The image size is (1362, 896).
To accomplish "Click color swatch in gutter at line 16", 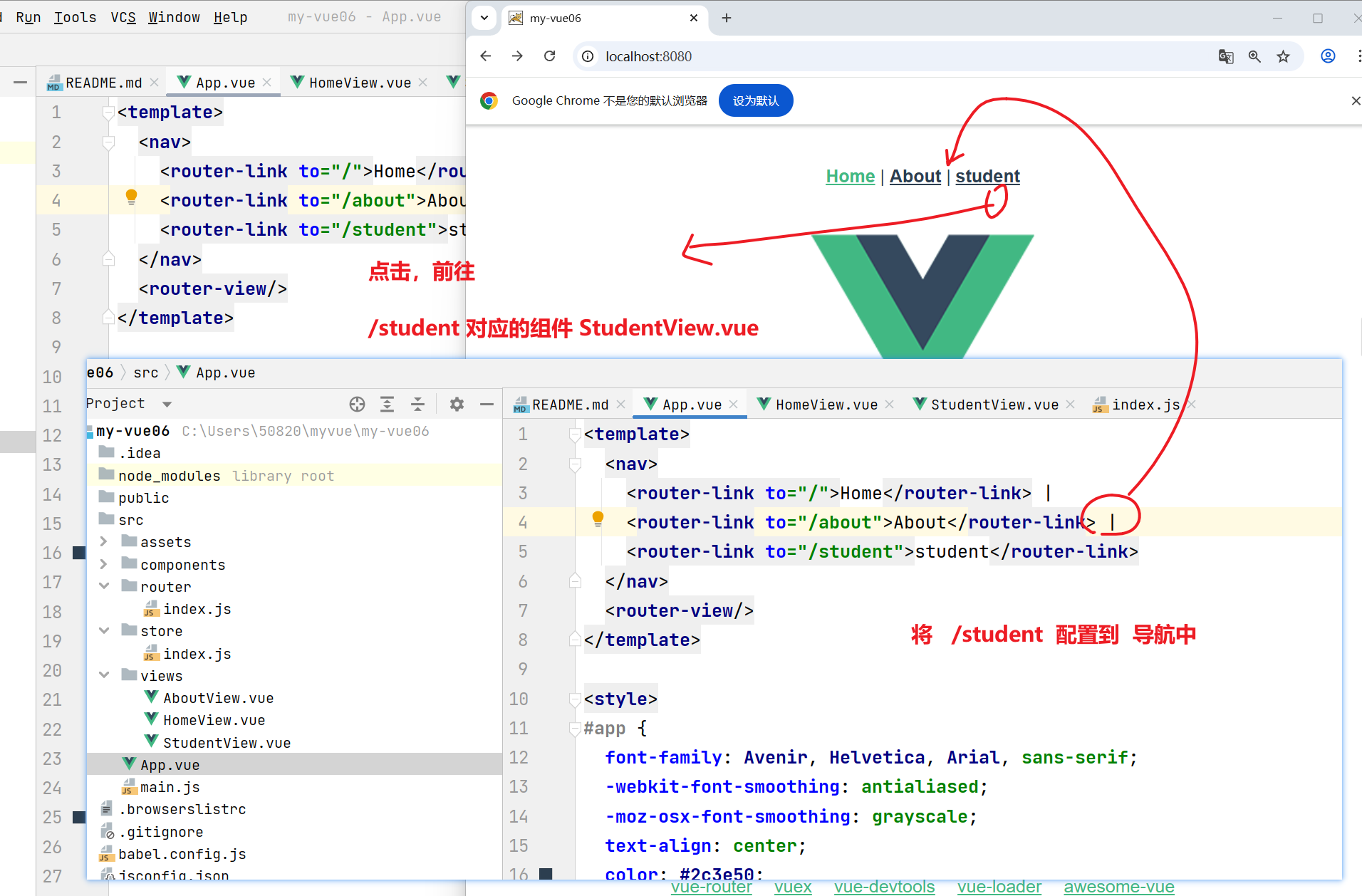I will tap(546, 873).
